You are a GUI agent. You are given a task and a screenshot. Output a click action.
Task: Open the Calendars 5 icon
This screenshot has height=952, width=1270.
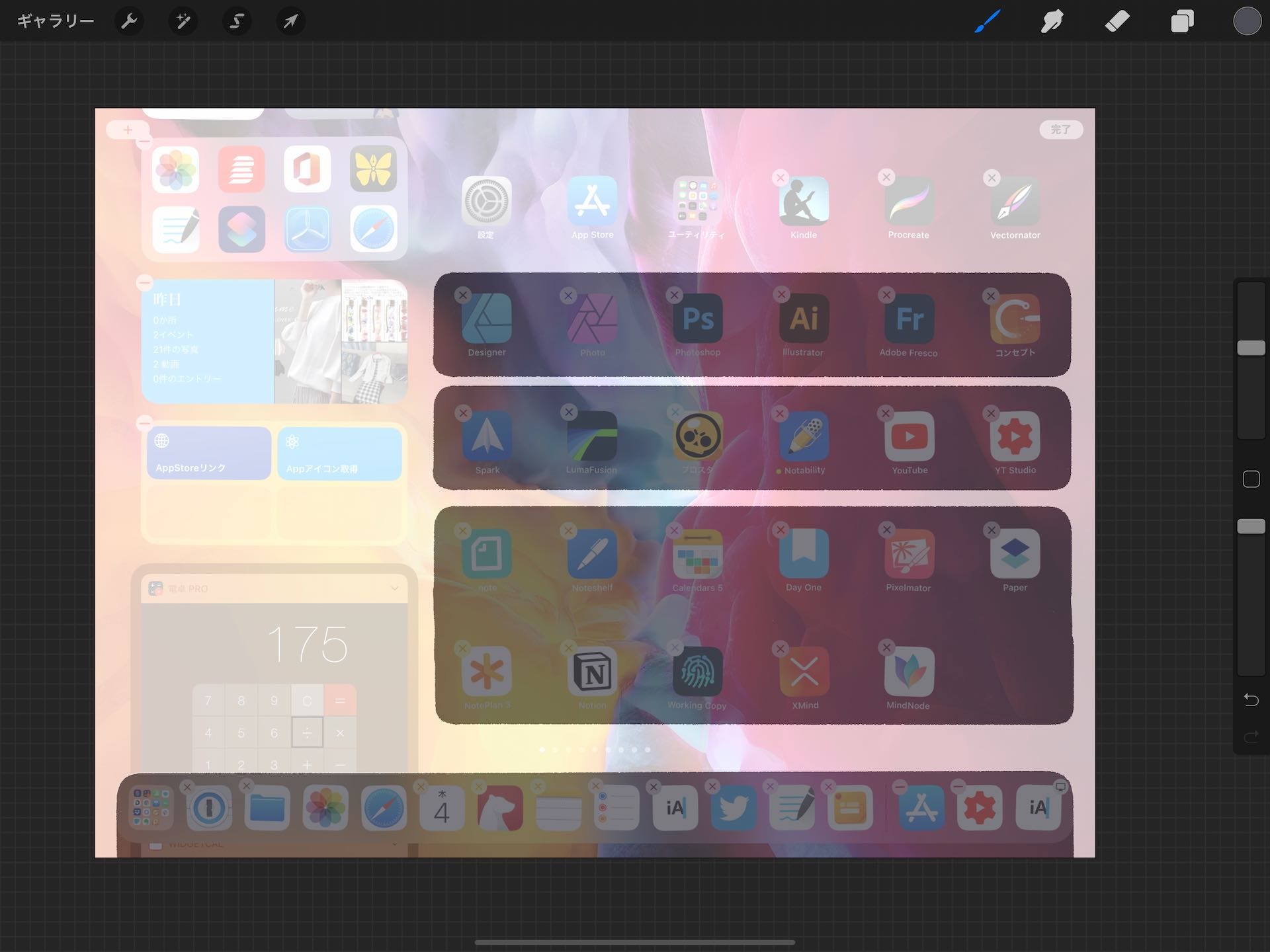point(697,554)
